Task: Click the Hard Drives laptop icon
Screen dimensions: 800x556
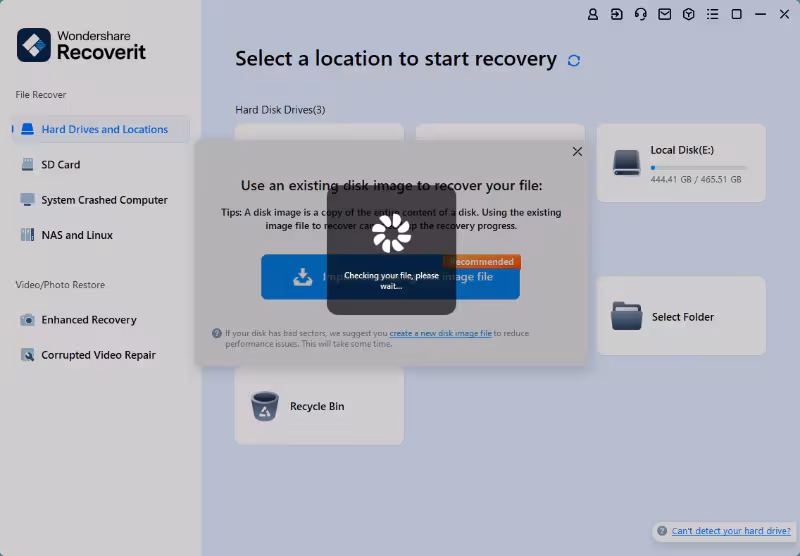Action: (28, 130)
